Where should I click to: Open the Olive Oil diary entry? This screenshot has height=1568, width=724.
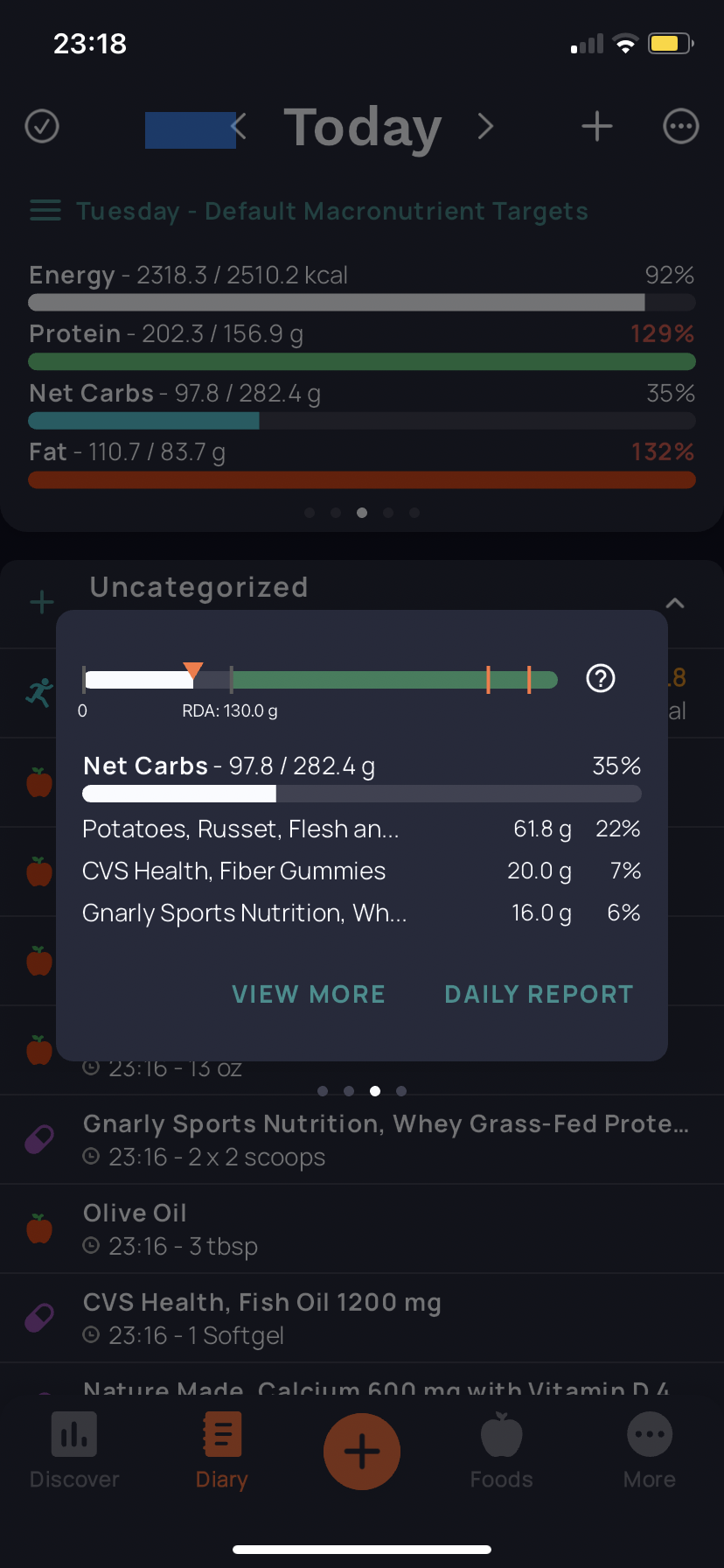[x=362, y=1228]
